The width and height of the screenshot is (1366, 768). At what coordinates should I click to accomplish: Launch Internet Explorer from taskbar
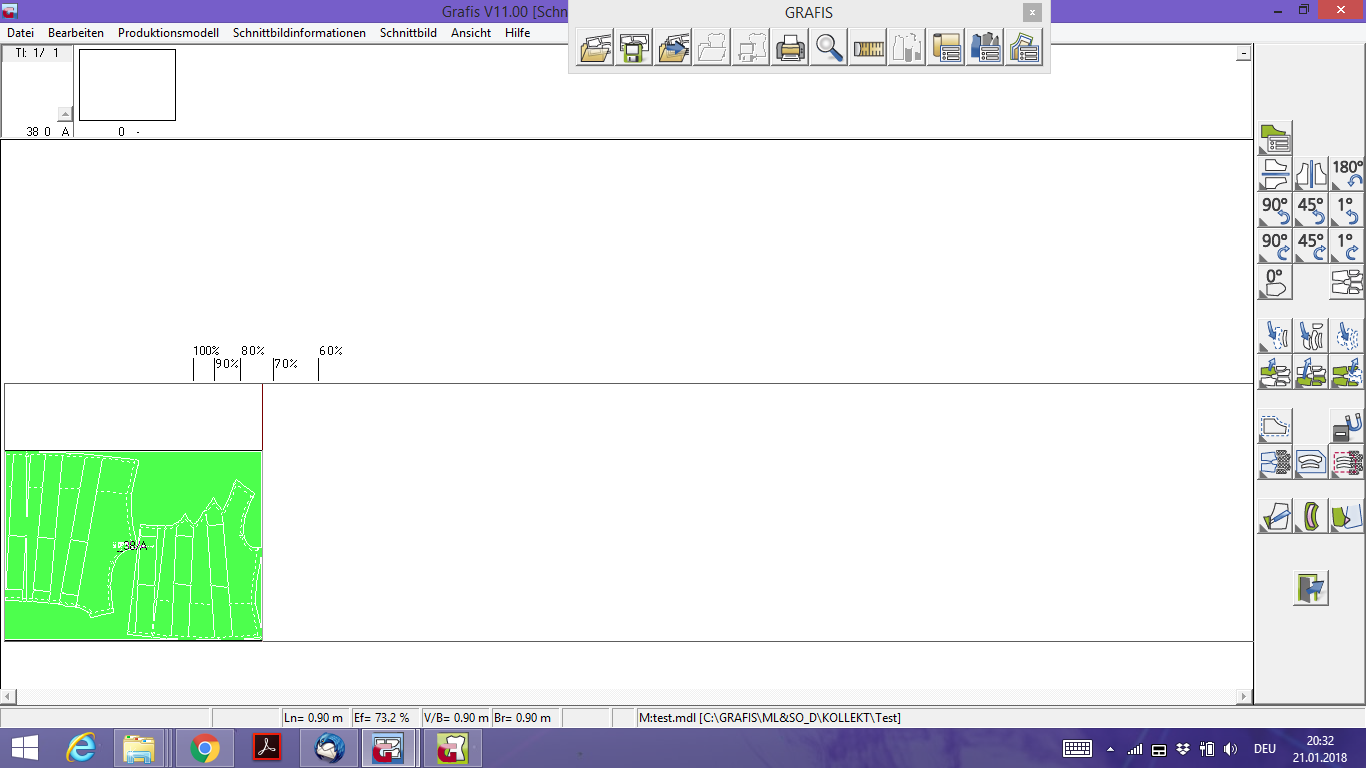(81, 748)
